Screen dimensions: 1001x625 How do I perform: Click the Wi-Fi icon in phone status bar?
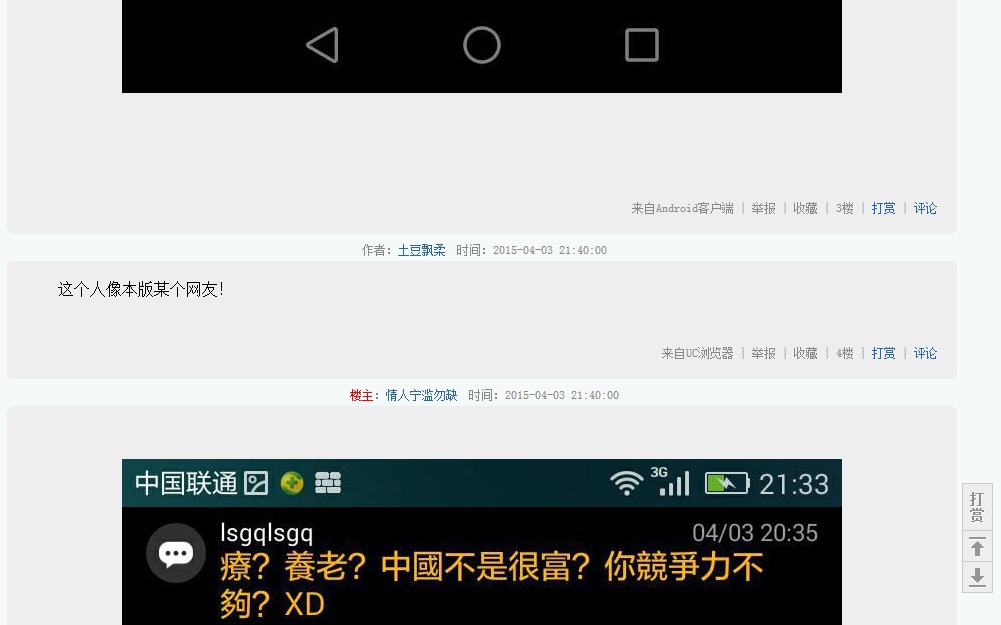[626, 483]
